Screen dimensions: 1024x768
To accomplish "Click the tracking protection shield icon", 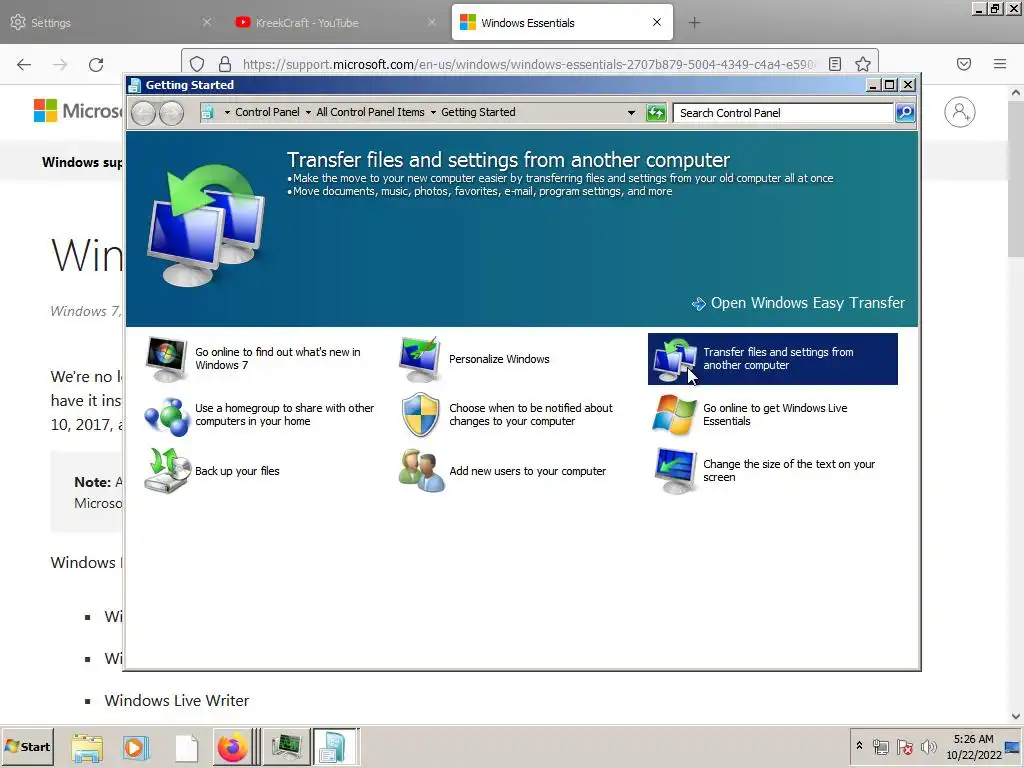I will click(197, 64).
